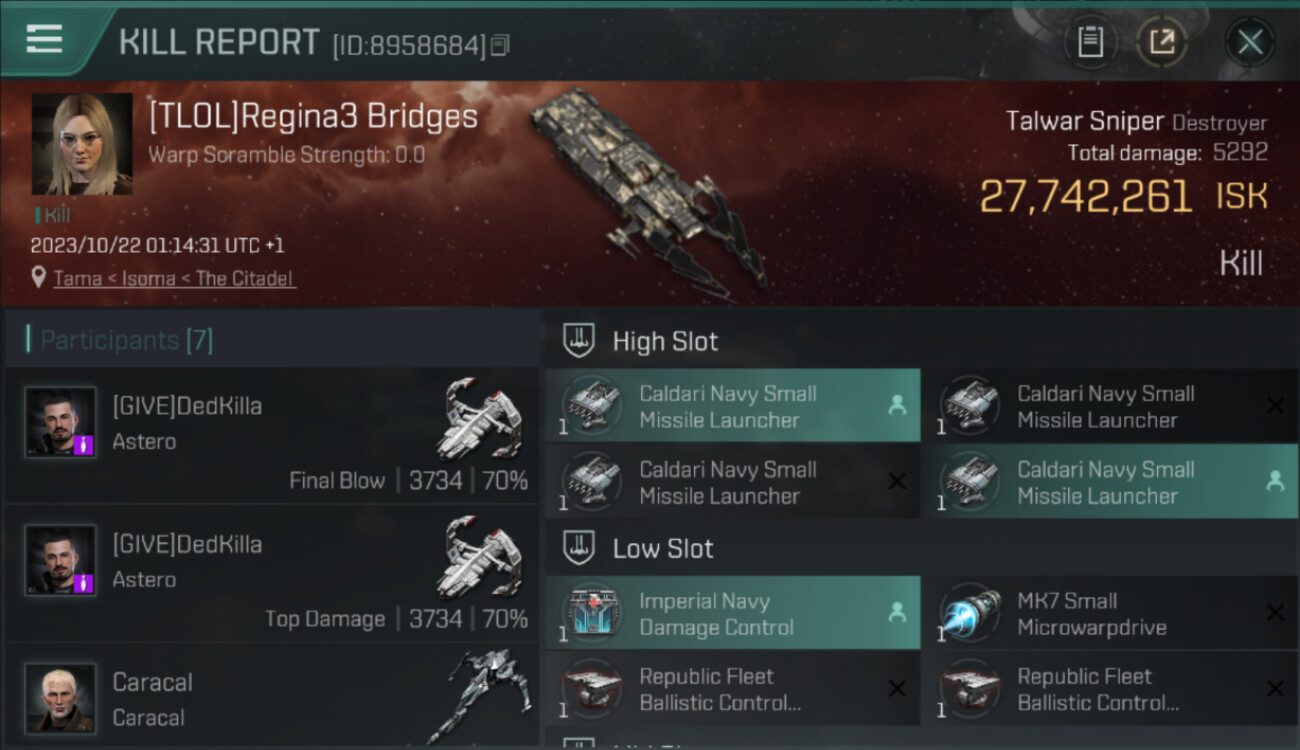The width and height of the screenshot is (1300, 750).
Task: View Regina3 Bridges pilot portrait
Action: [82, 144]
